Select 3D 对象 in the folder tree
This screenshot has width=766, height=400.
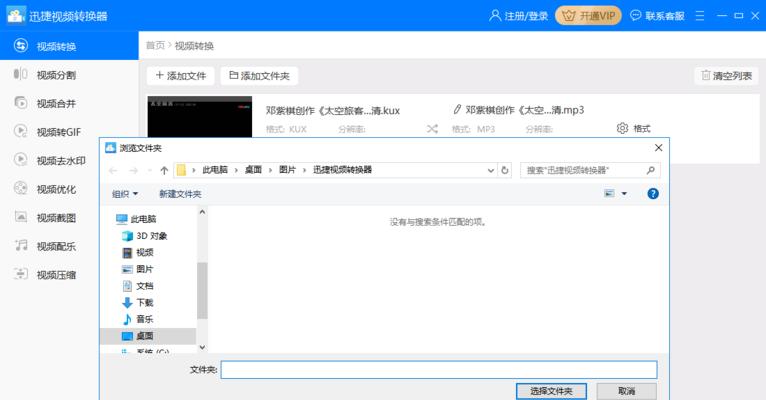click(144, 236)
